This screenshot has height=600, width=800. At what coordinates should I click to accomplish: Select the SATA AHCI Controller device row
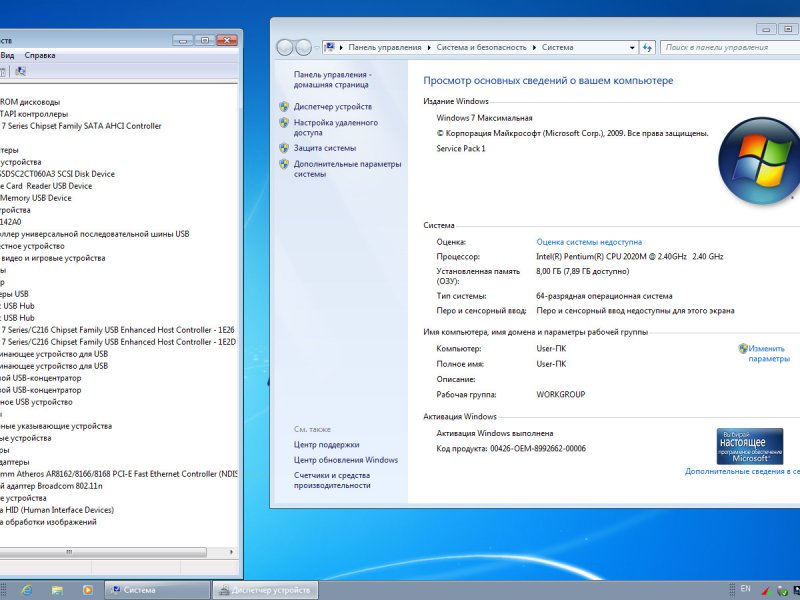81,126
